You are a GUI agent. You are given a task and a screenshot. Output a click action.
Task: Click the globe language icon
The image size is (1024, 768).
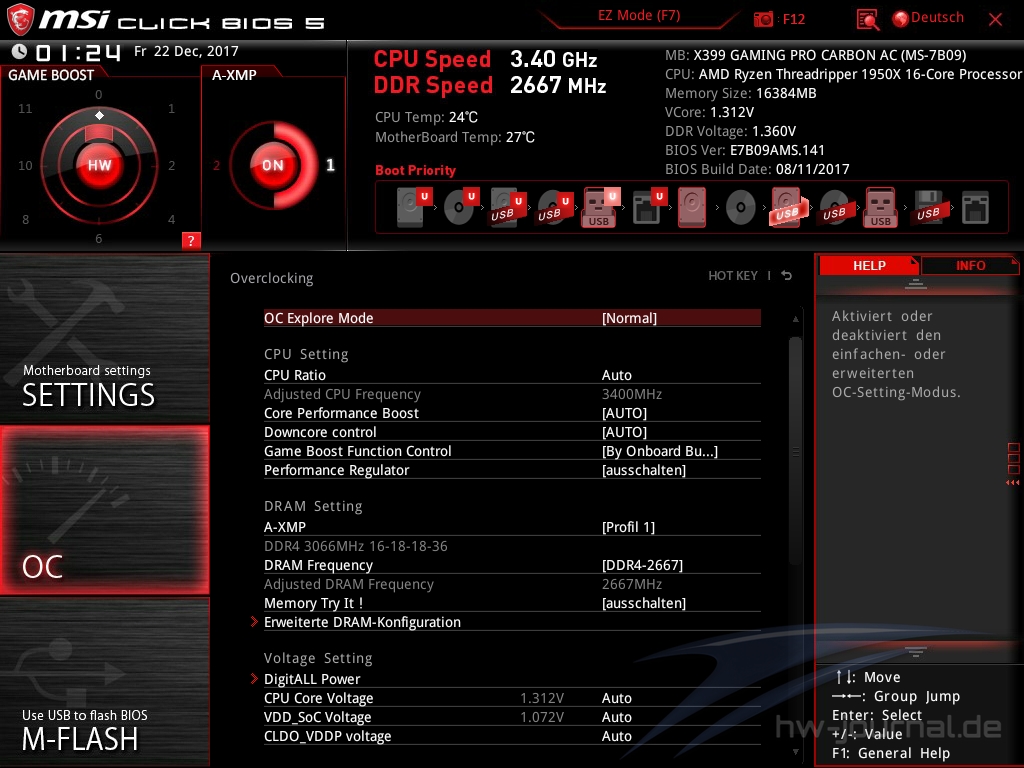point(901,19)
